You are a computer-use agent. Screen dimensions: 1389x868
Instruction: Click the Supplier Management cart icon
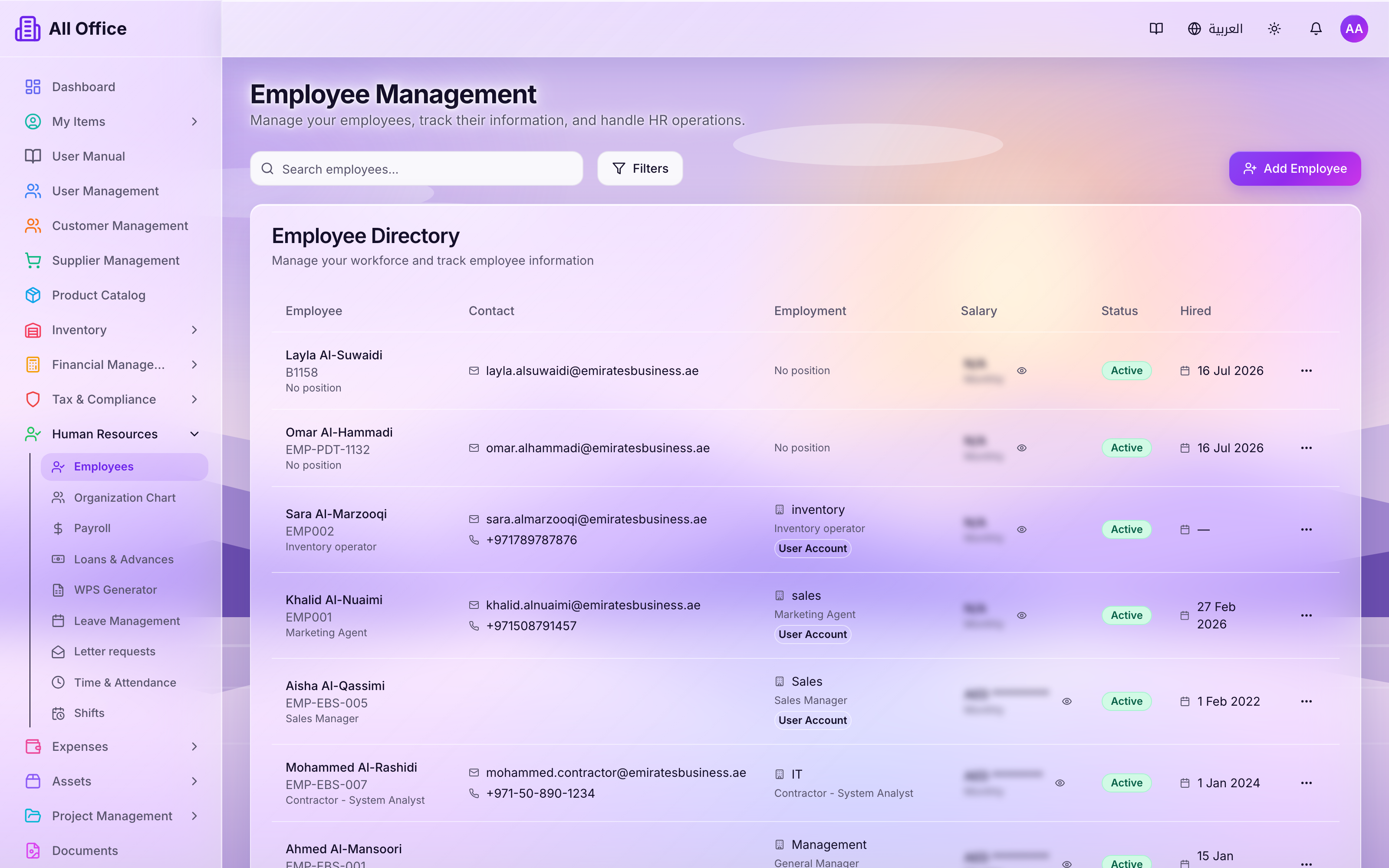(x=33, y=261)
